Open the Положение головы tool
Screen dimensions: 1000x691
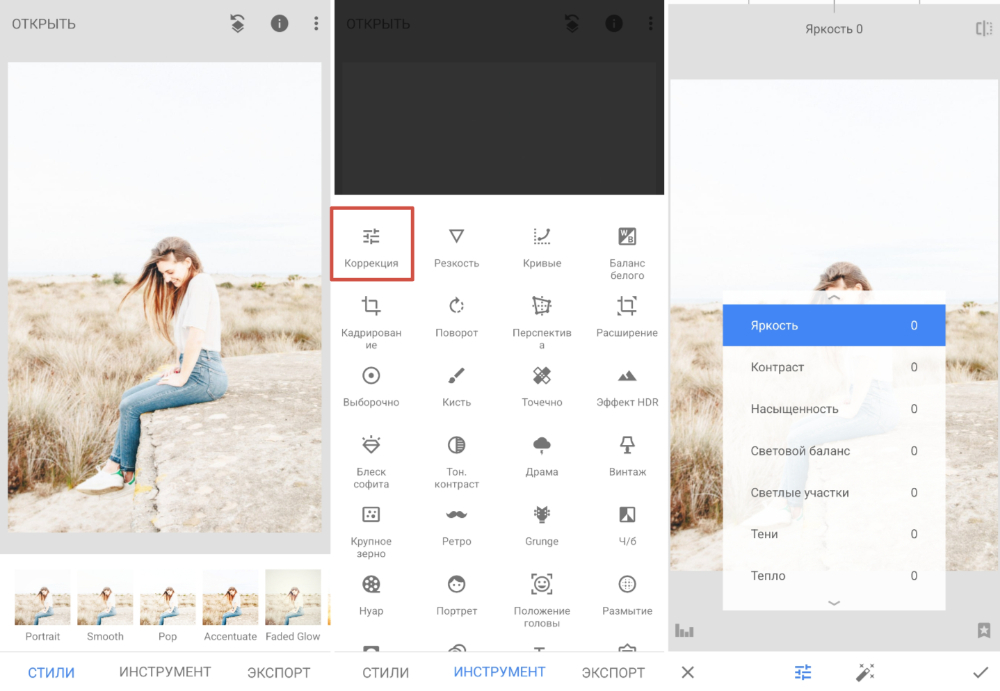(541, 592)
